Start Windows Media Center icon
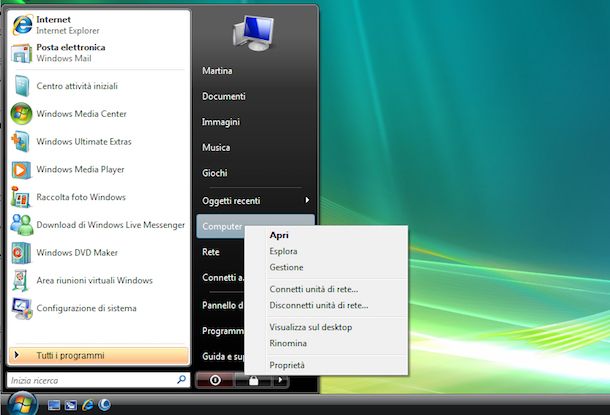The image size is (610, 415). click(21, 114)
